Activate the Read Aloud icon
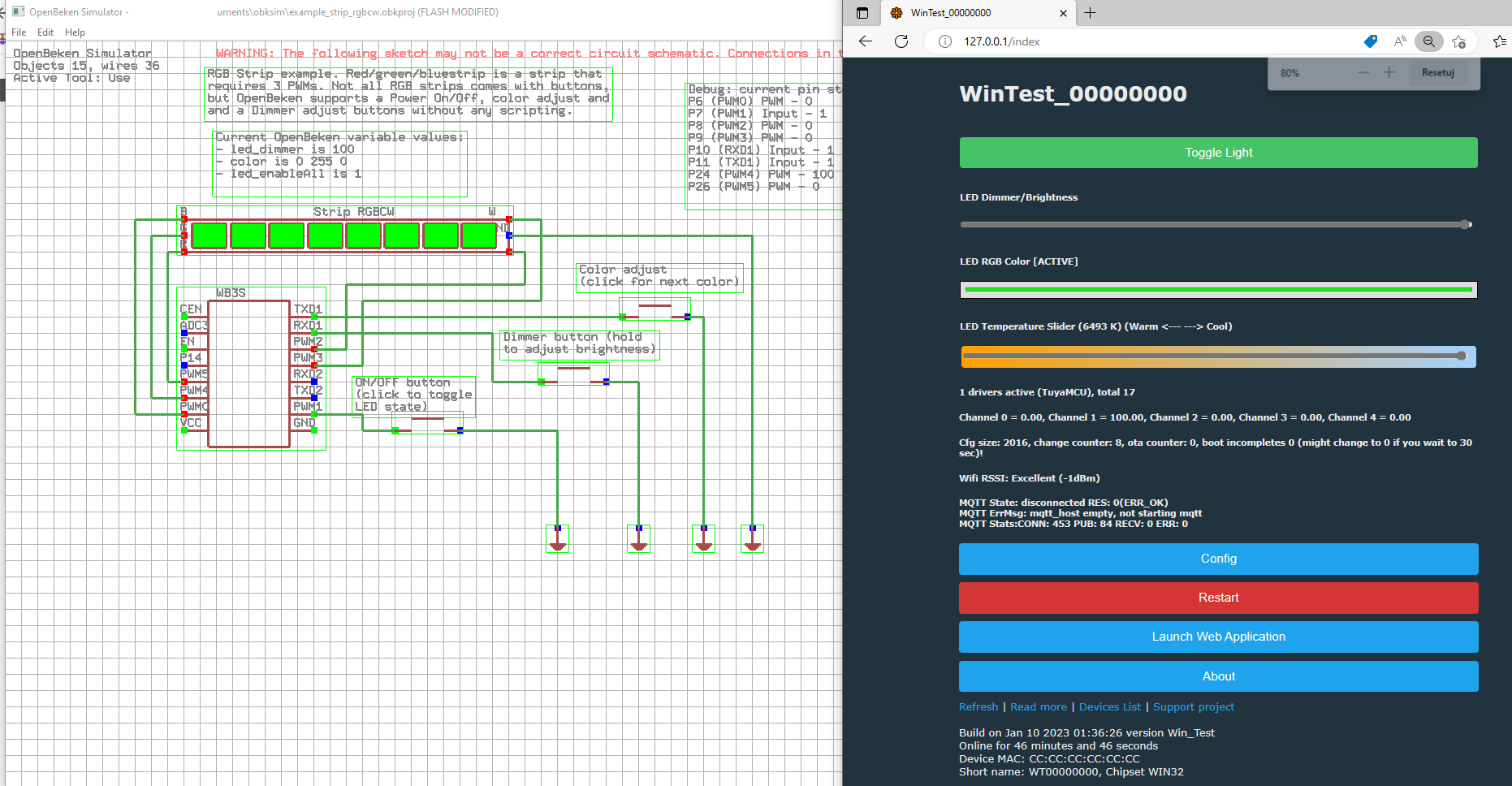Image resolution: width=1512 pixels, height=786 pixels. (1400, 41)
